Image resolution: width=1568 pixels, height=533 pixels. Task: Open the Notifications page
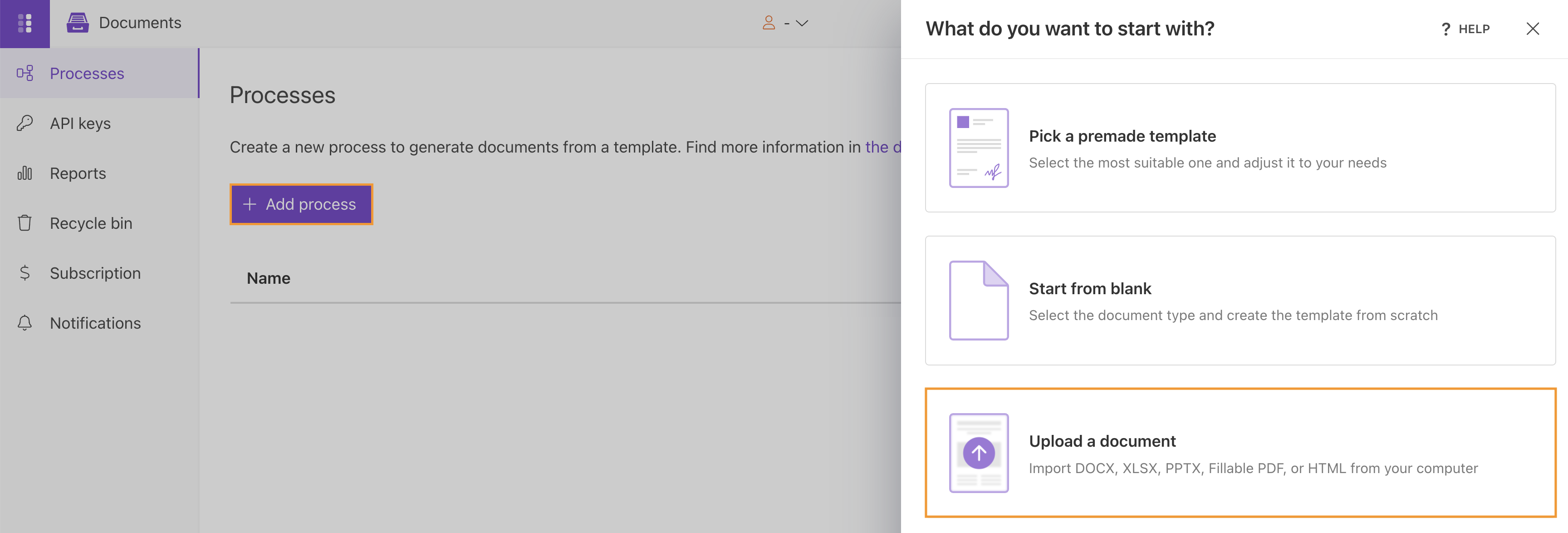(99, 323)
